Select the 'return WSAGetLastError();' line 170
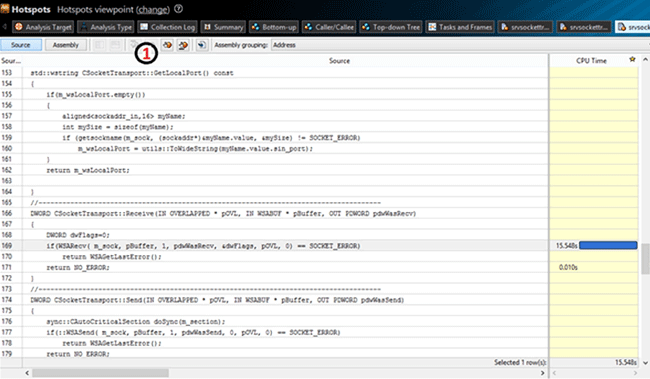The height and width of the screenshot is (379, 650). pos(112,257)
